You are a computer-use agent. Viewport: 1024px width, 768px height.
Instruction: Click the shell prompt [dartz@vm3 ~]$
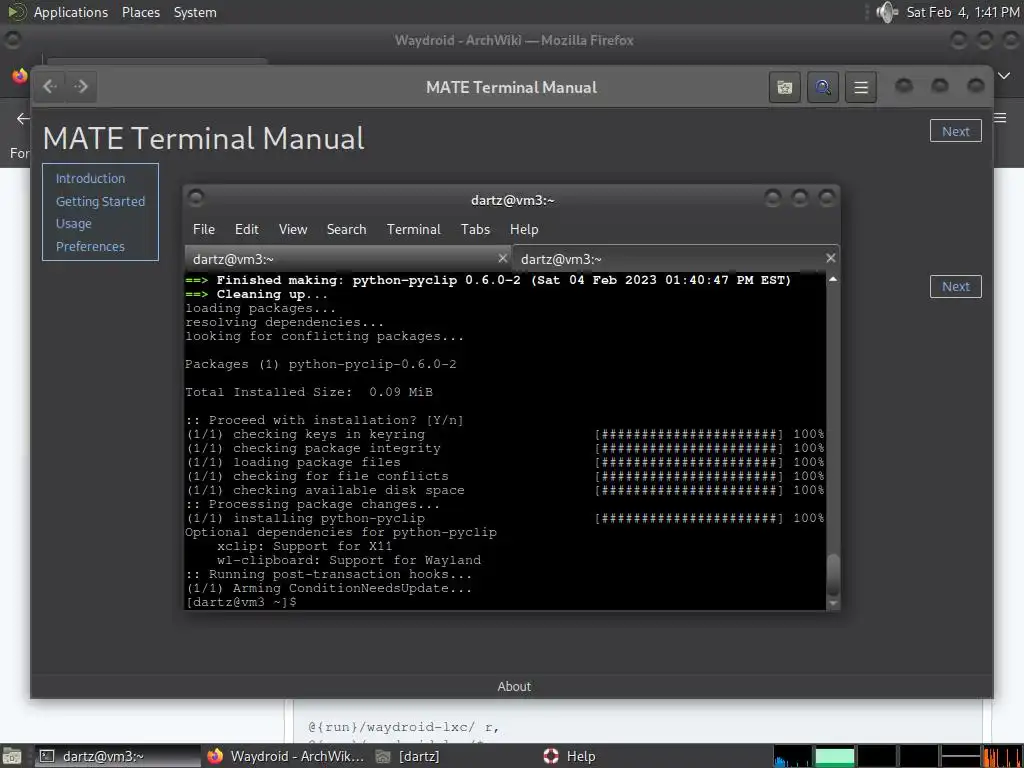(x=241, y=602)
